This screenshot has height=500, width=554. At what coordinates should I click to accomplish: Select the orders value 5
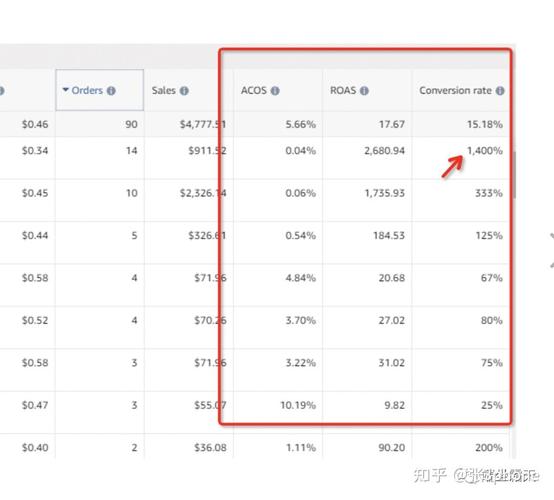pos(134,236)
